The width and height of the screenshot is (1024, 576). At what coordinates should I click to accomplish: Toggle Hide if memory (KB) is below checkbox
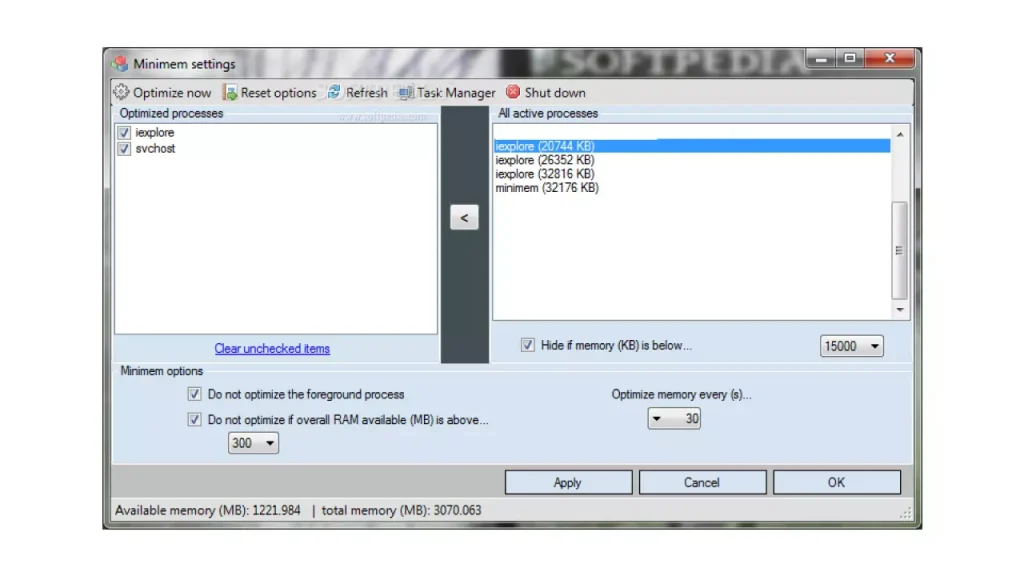point(528,345)
